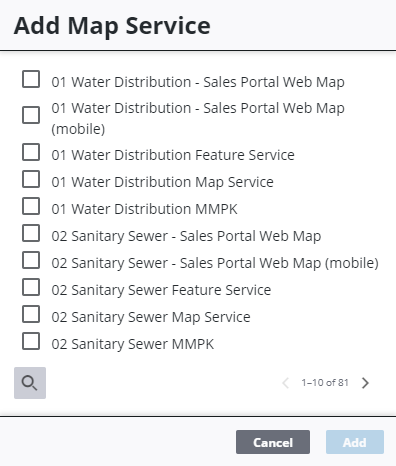This screenshot has width=396, height=466.
Task: Click the Cancel button
Action: [x=273, y=442]
